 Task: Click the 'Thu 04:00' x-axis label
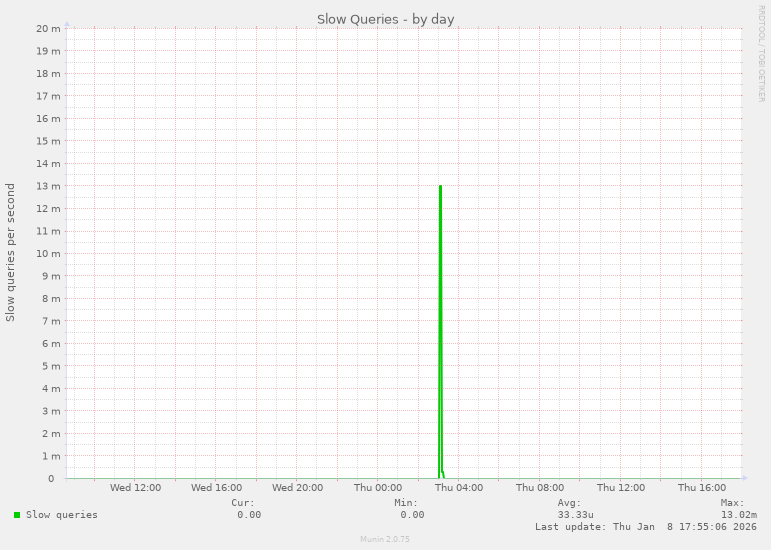tap(459, 488)
